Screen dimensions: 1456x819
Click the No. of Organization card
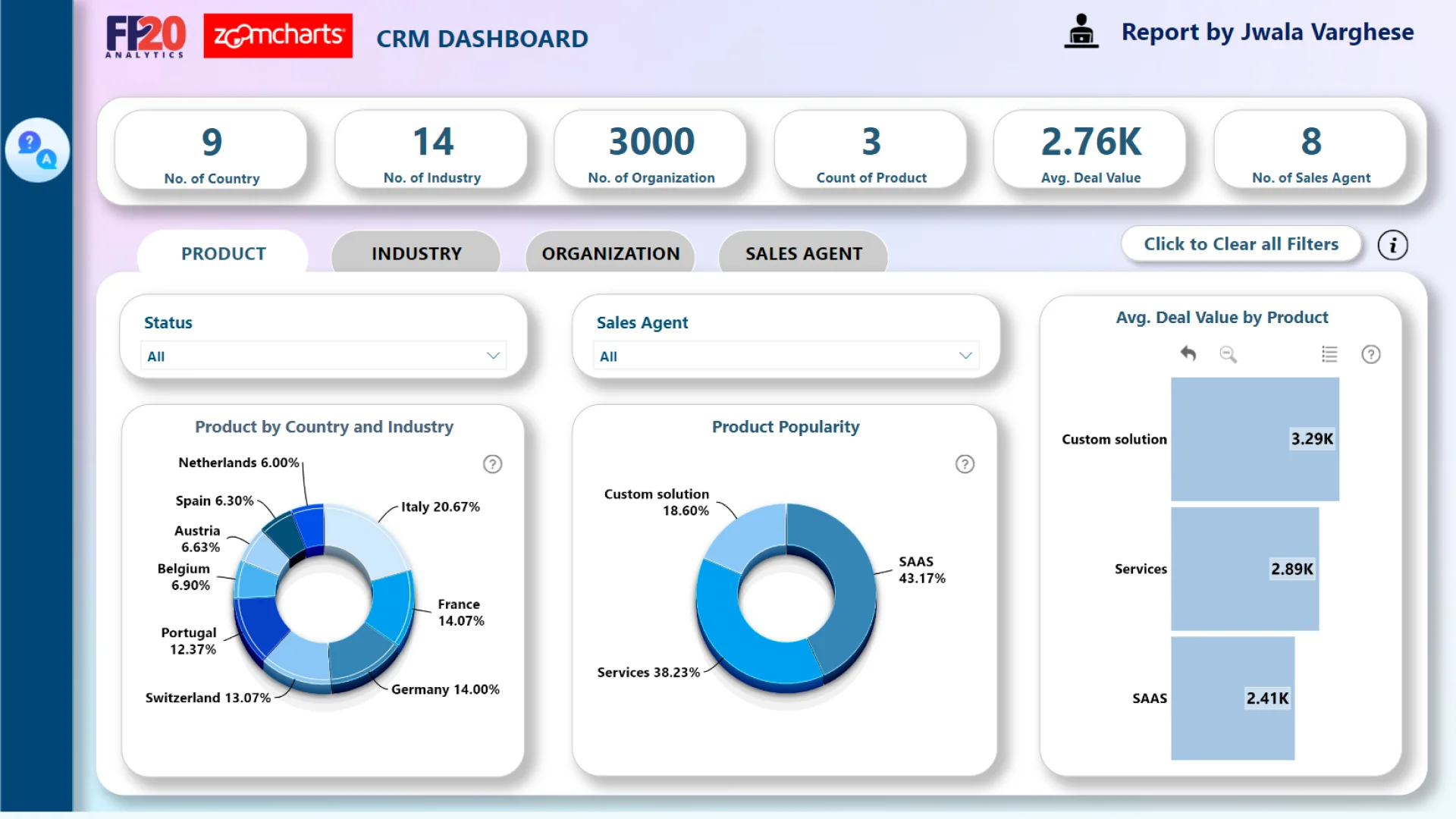(651, 150)
